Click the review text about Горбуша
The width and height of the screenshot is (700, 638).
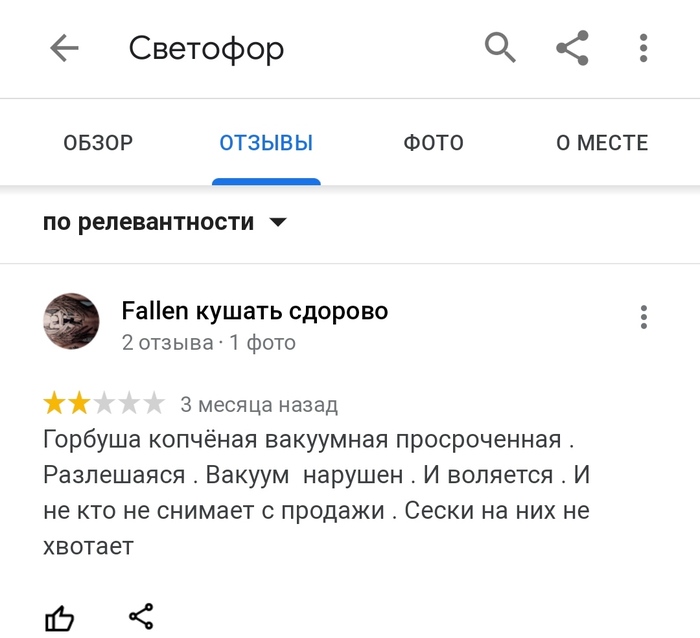pyautogui.click(x=317, y=492)
